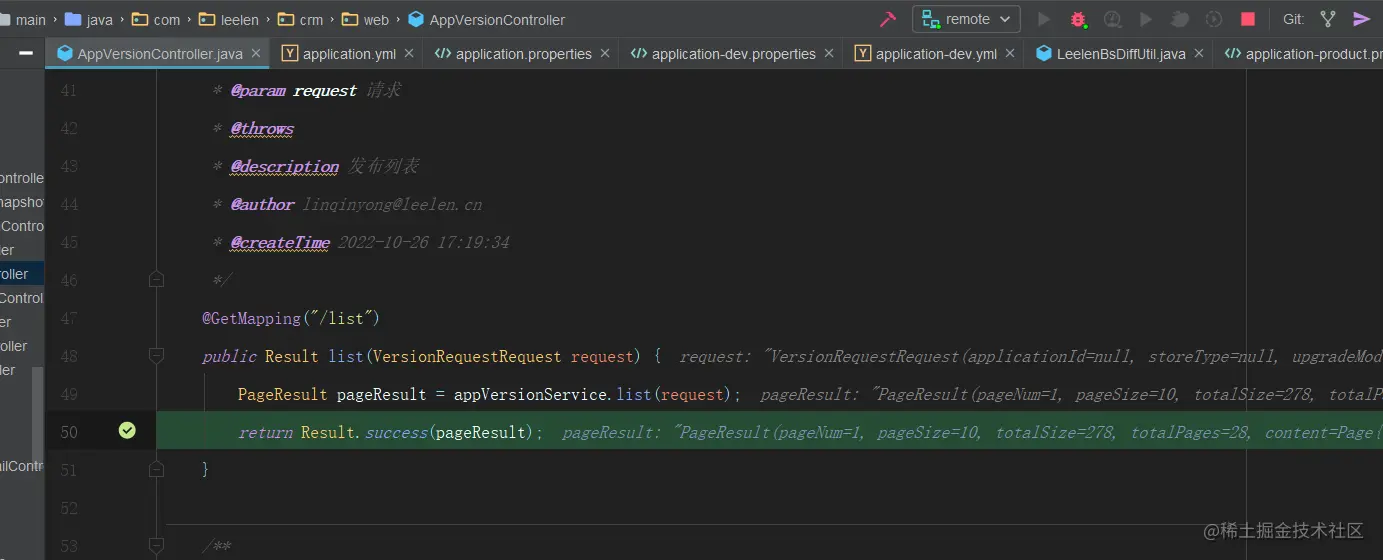Click the Debug bug icon

click(x=1078, y=19)
